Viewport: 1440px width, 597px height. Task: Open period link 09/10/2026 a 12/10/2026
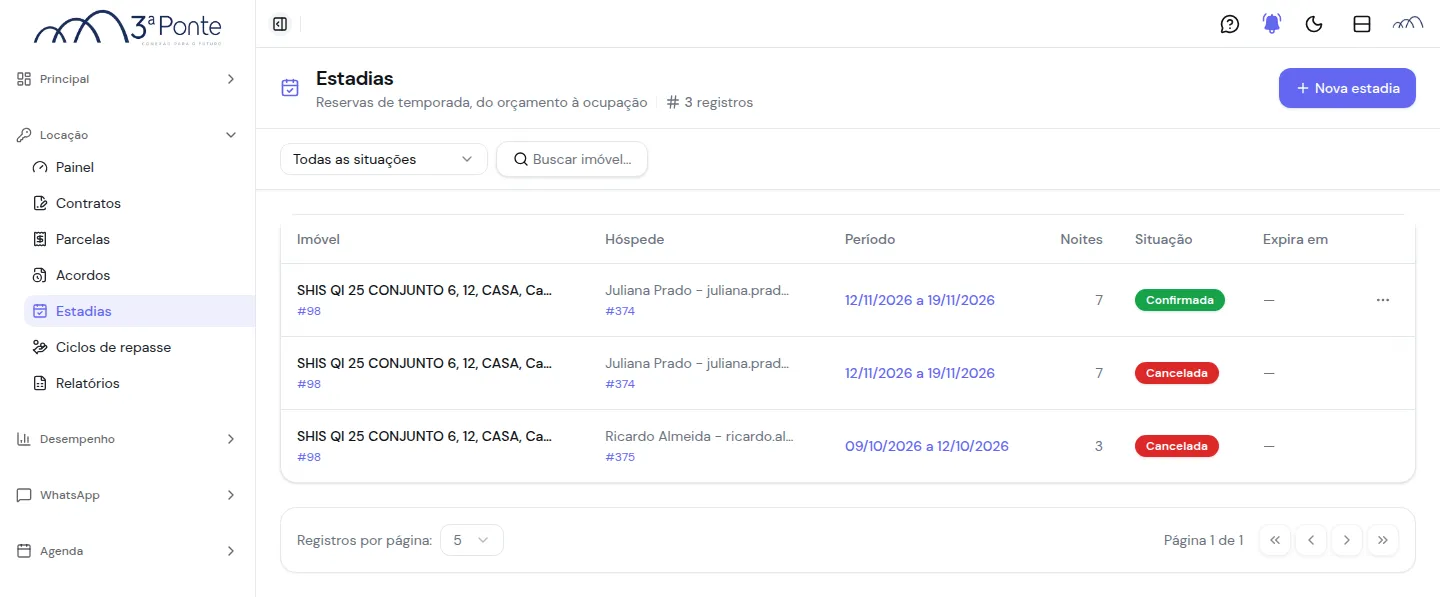click(x=927, y=446)
